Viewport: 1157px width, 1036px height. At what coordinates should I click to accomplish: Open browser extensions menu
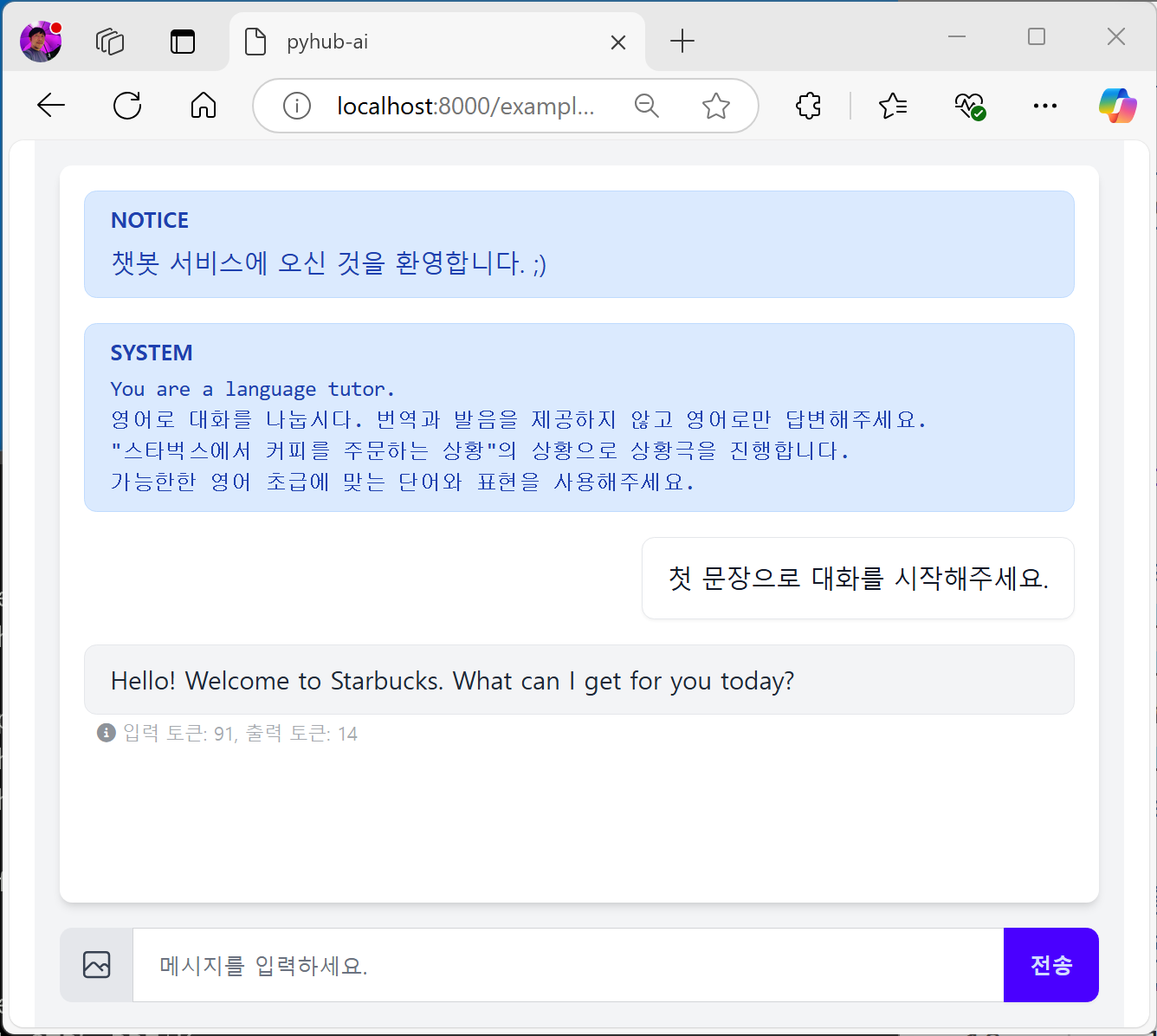[x=808, y=106]
